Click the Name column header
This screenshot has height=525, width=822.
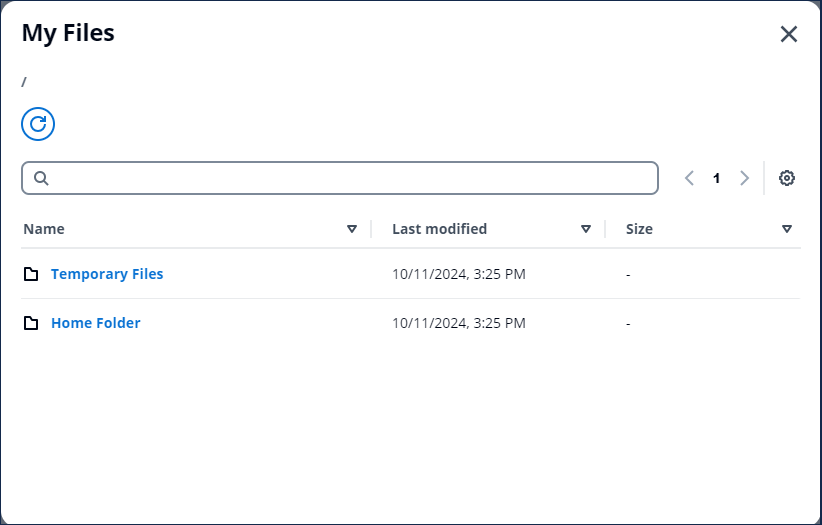pyautogui.click(x=44, y=229)
